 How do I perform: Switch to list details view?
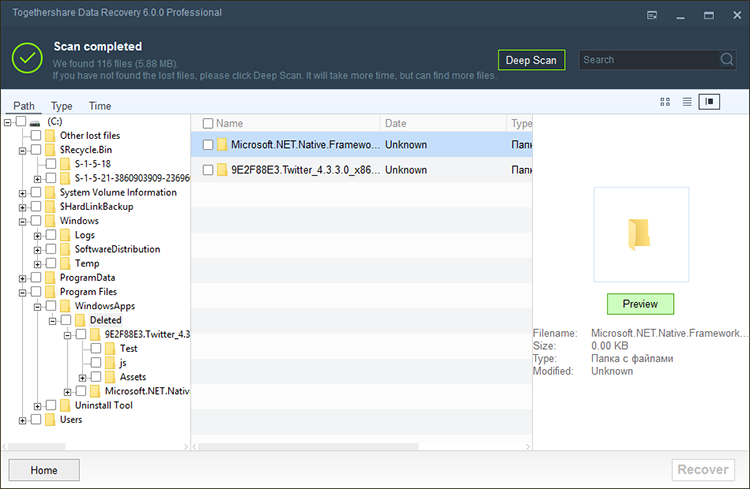[x=687, y=102]
